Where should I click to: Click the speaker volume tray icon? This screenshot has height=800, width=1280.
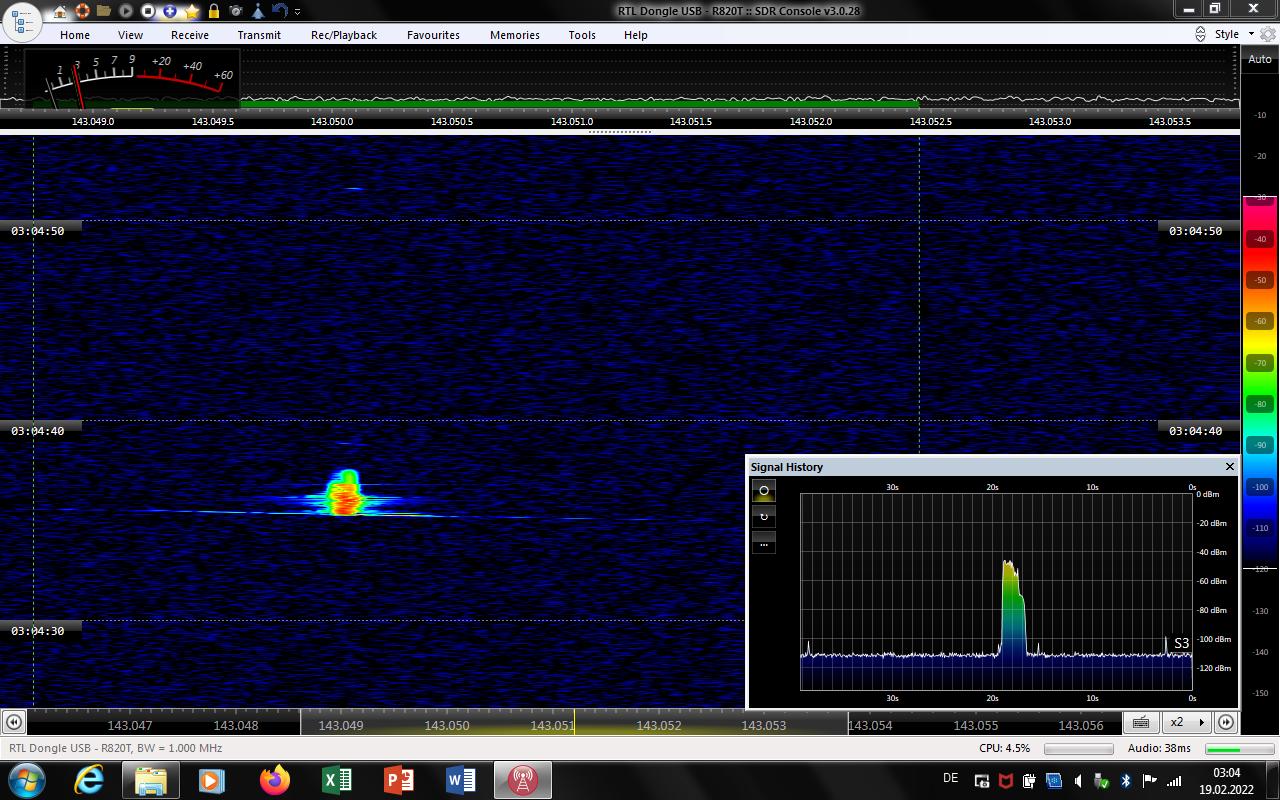pos(1078,781)
